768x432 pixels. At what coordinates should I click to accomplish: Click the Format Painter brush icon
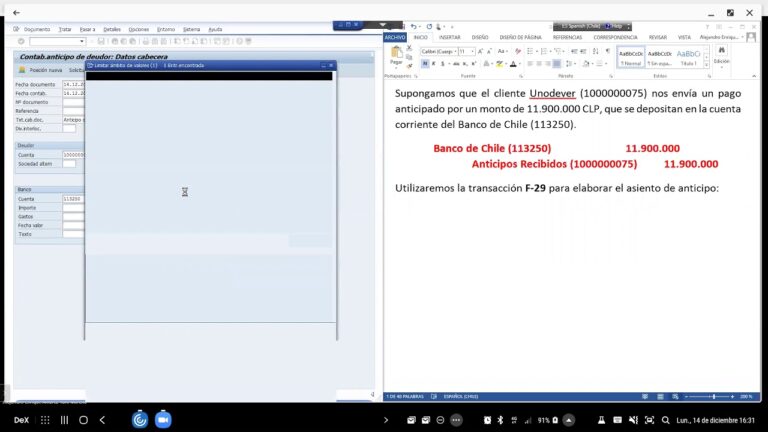409,65
